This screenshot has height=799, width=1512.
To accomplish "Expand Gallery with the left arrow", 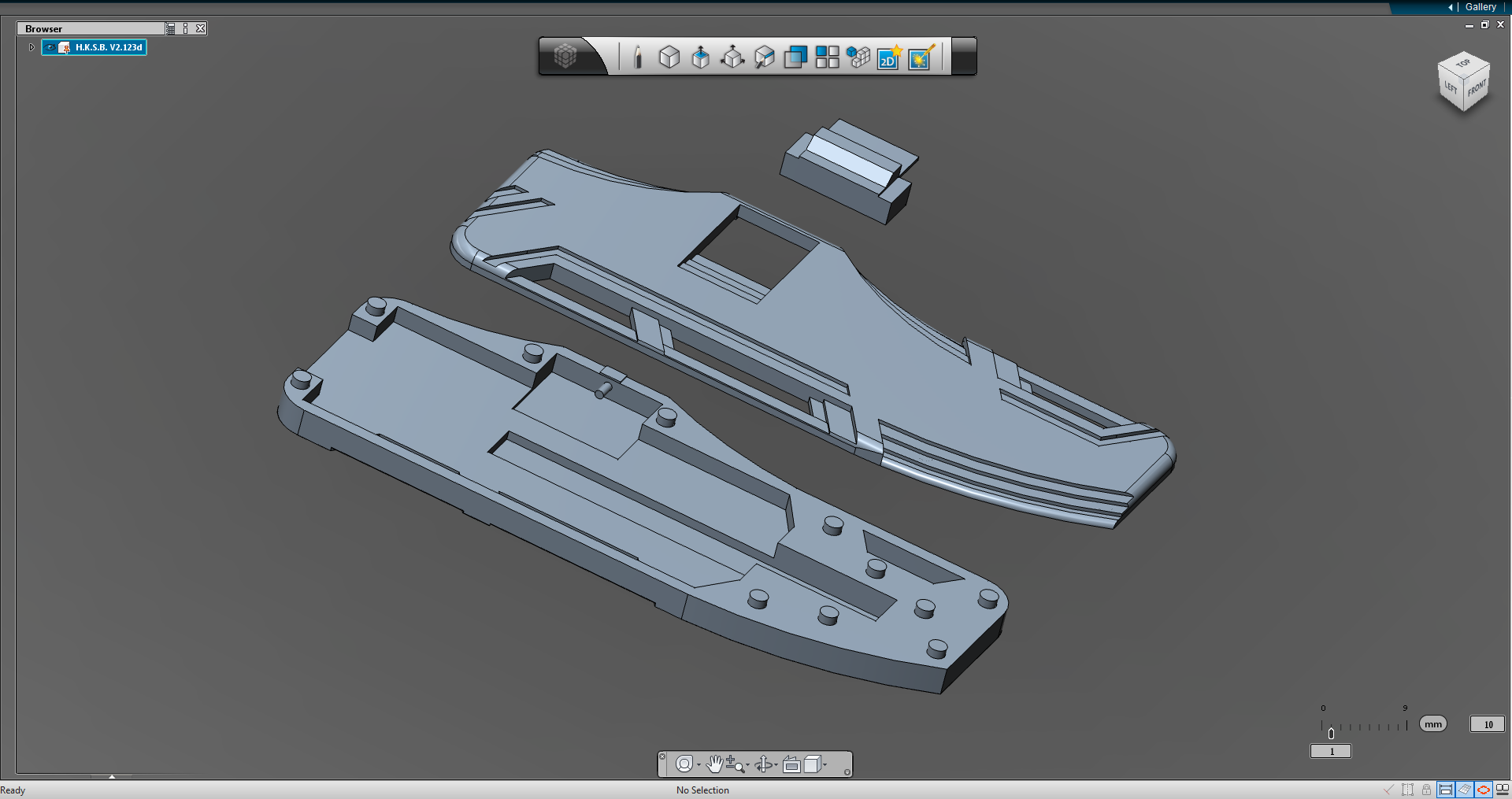I will click(1451, 7).
